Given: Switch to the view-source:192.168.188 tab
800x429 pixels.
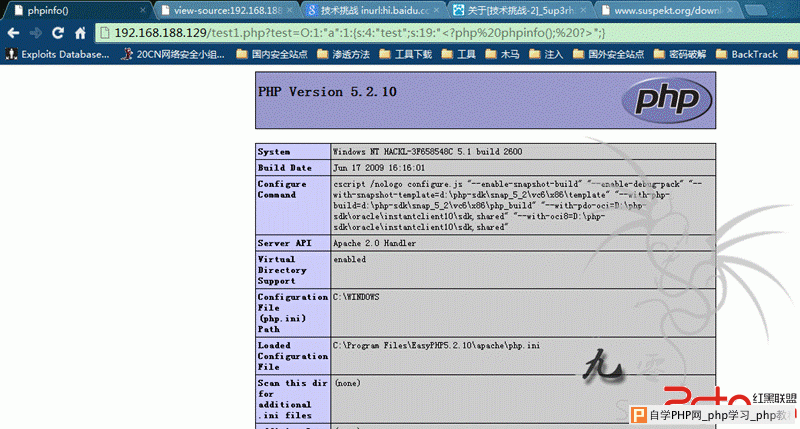Looking at the screenshot, I should (x=228, y=10).
